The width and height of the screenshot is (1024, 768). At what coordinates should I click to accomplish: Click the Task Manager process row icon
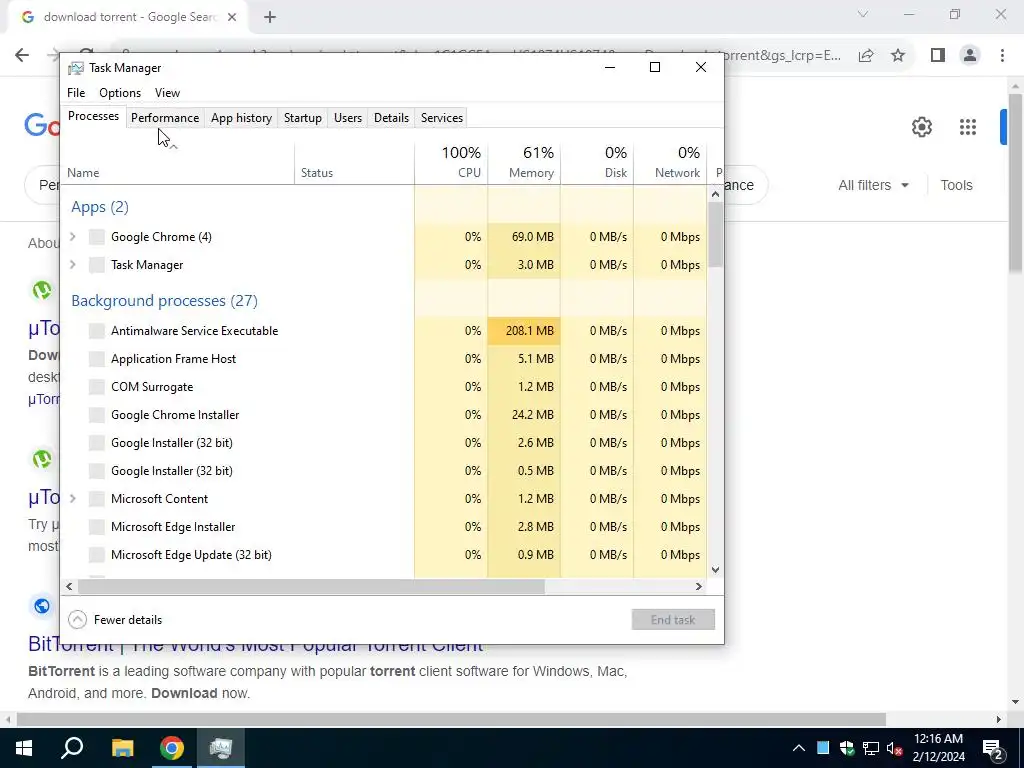pyautogui.click(x=97, y=265)
